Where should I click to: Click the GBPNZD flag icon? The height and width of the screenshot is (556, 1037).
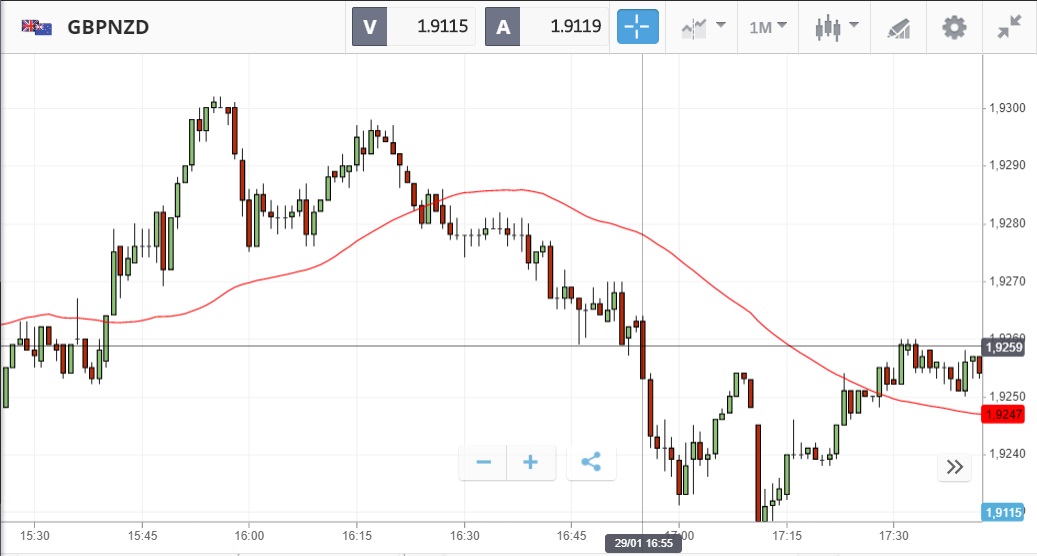pos(36,27)
